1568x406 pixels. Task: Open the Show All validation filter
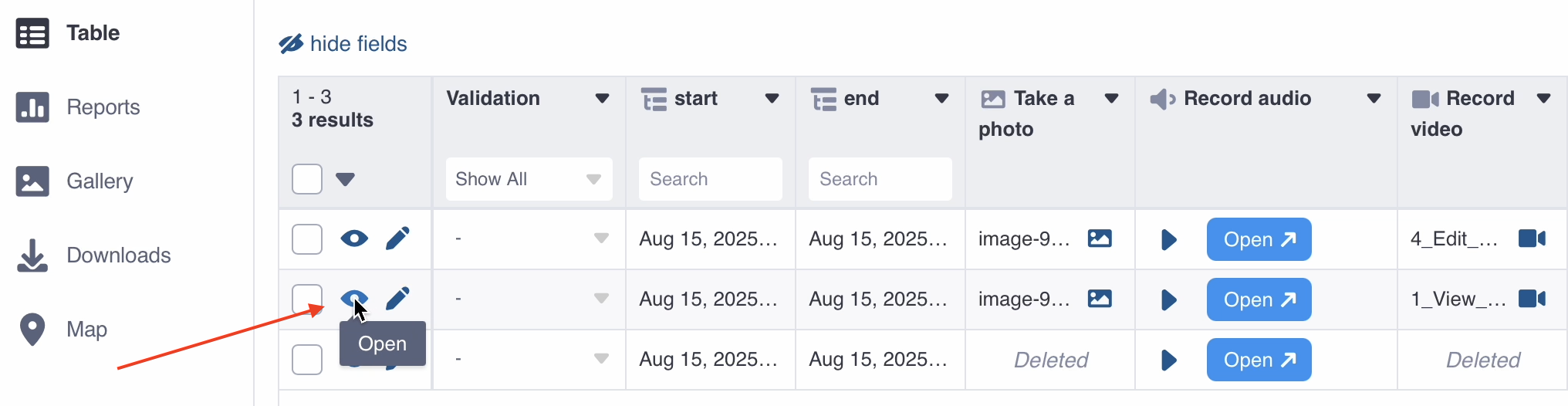coord(529,179)
